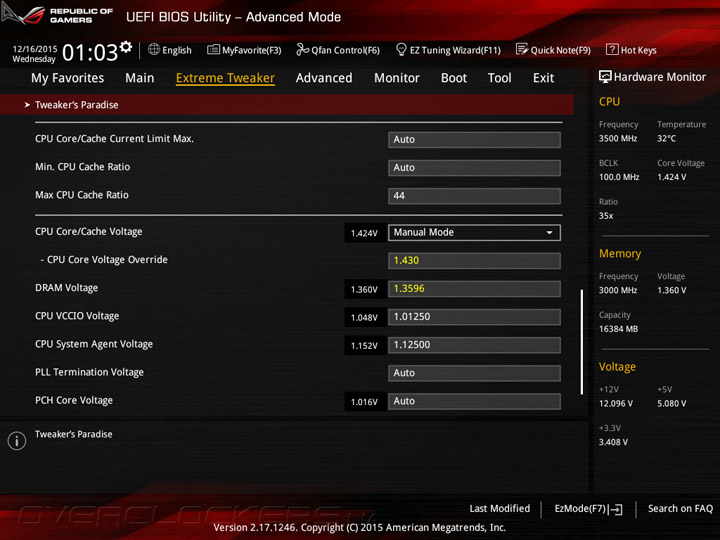Click Last Modified button
Screen dimensions: 720x540
coord(500,508)
